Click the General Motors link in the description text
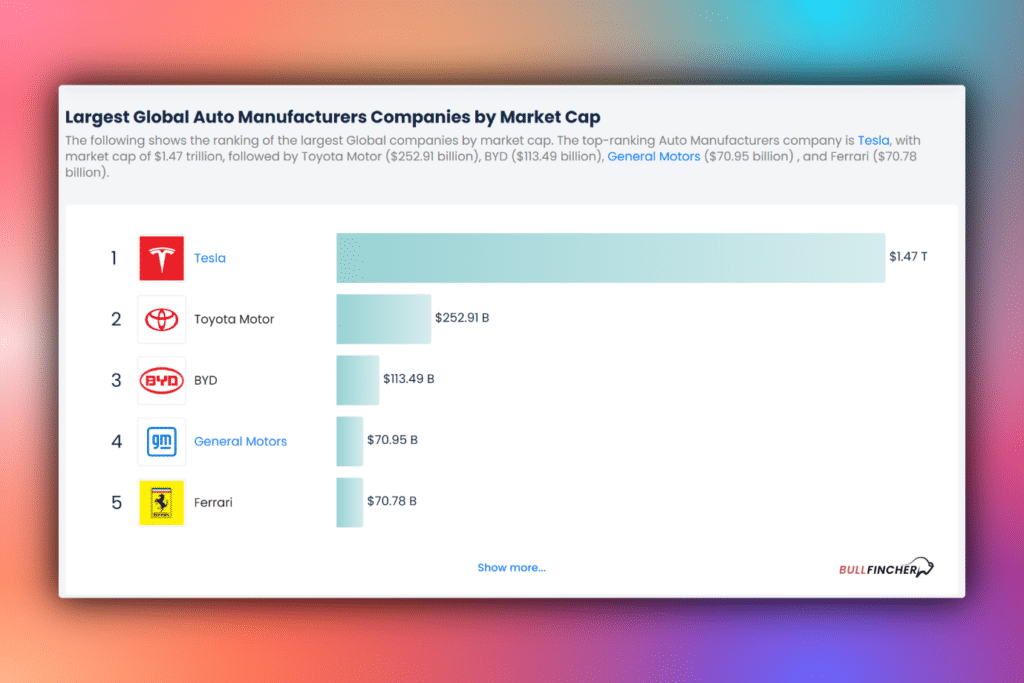 pyautogui.click(x=653, y=156)
